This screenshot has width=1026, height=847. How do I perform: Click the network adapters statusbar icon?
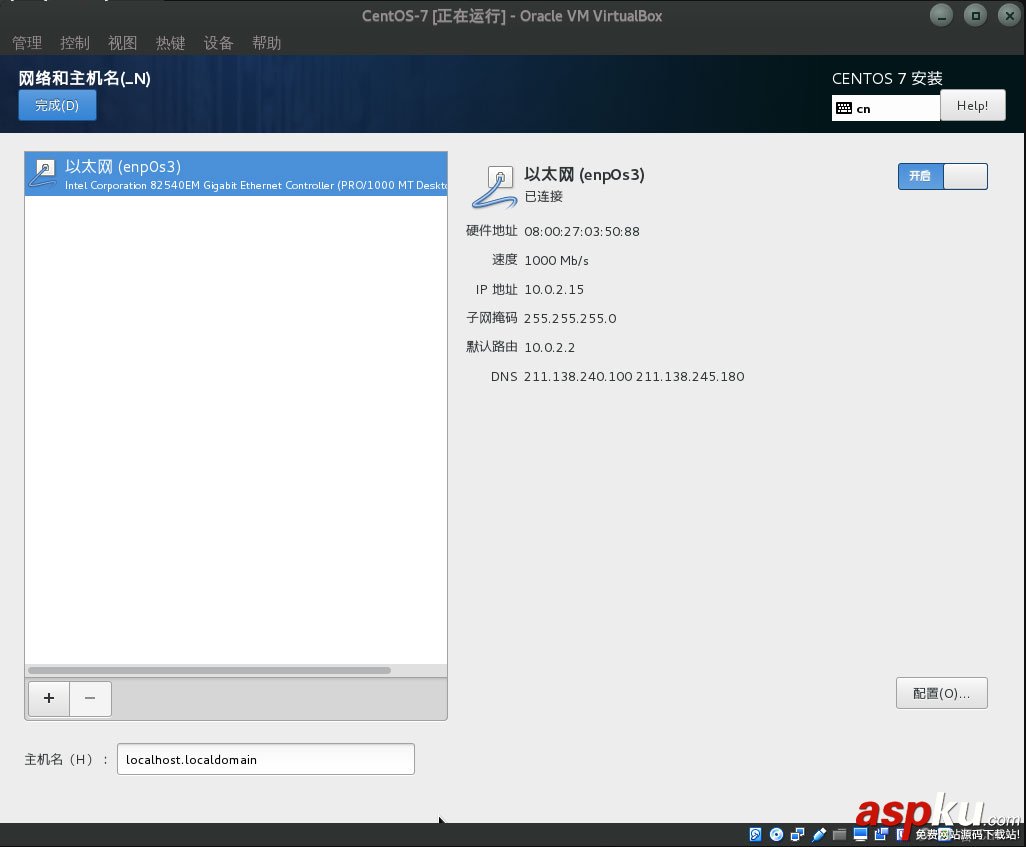coord(797,834)
